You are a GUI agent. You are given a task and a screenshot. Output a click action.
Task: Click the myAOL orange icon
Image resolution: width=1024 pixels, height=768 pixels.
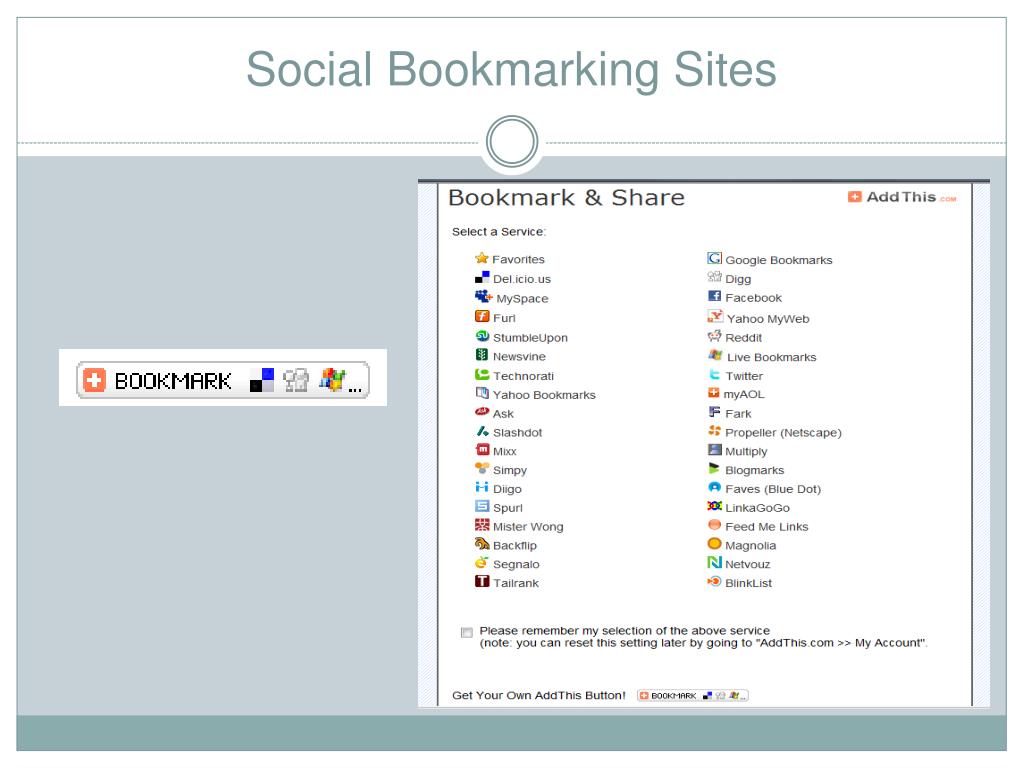(x=714, y=392)
